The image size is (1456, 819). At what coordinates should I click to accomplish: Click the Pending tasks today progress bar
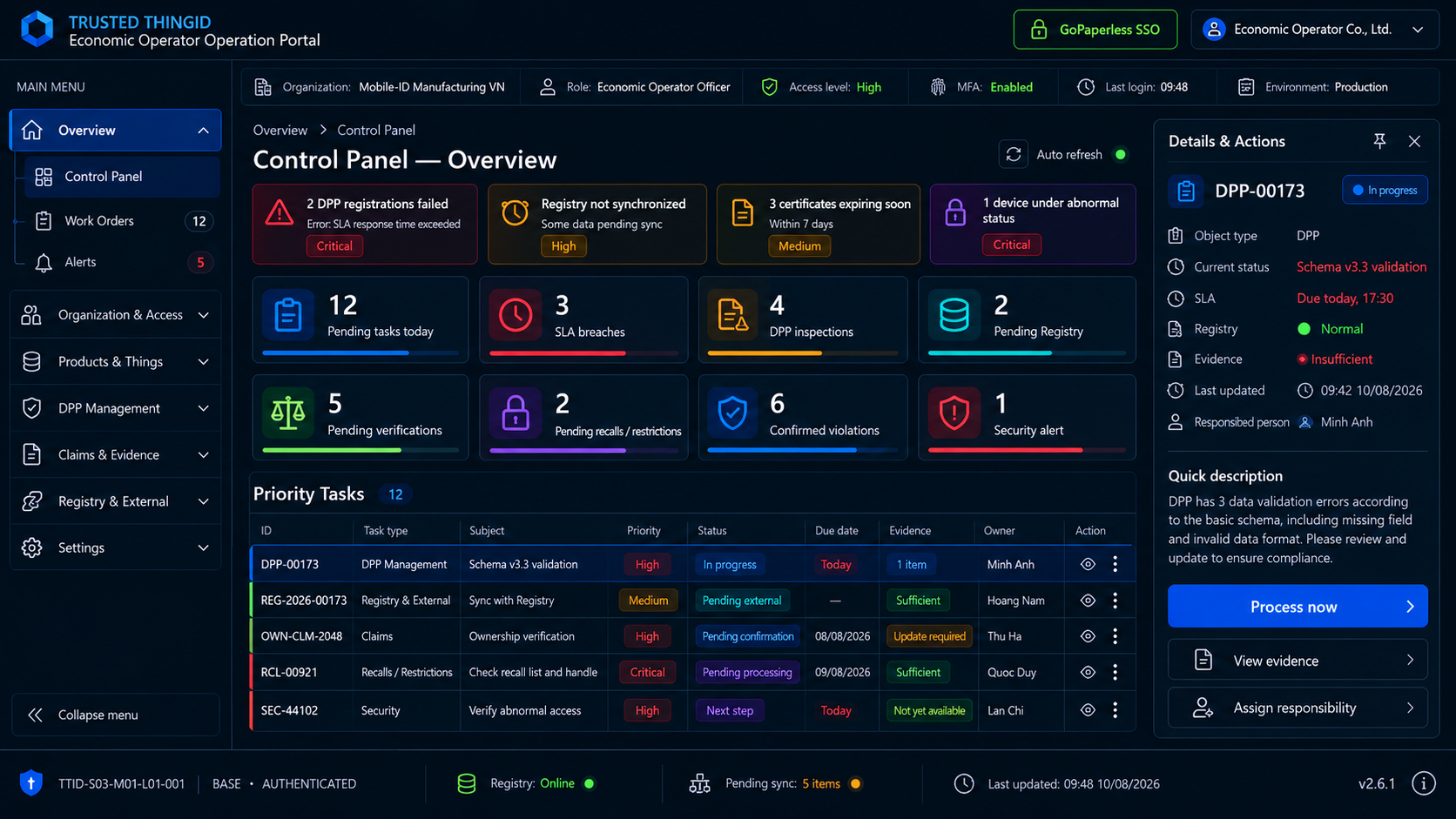click(361, 353)
